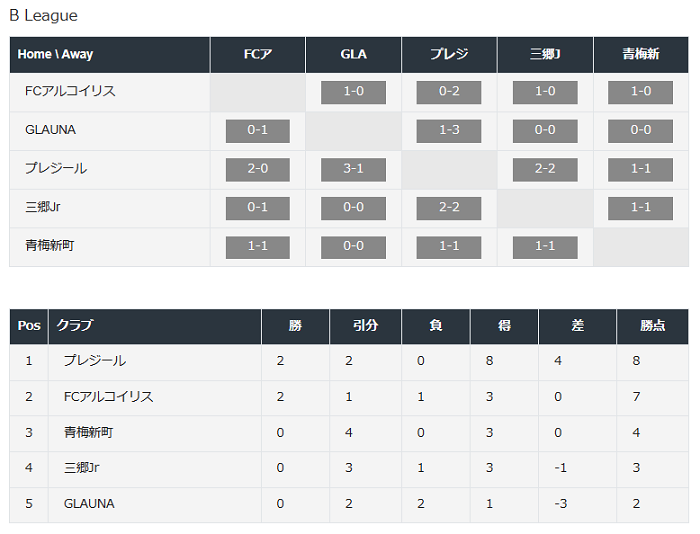Sort standings by the 勝点 column header
The image size is (700, 534).
pyautogui.click(x=653, y=326)
